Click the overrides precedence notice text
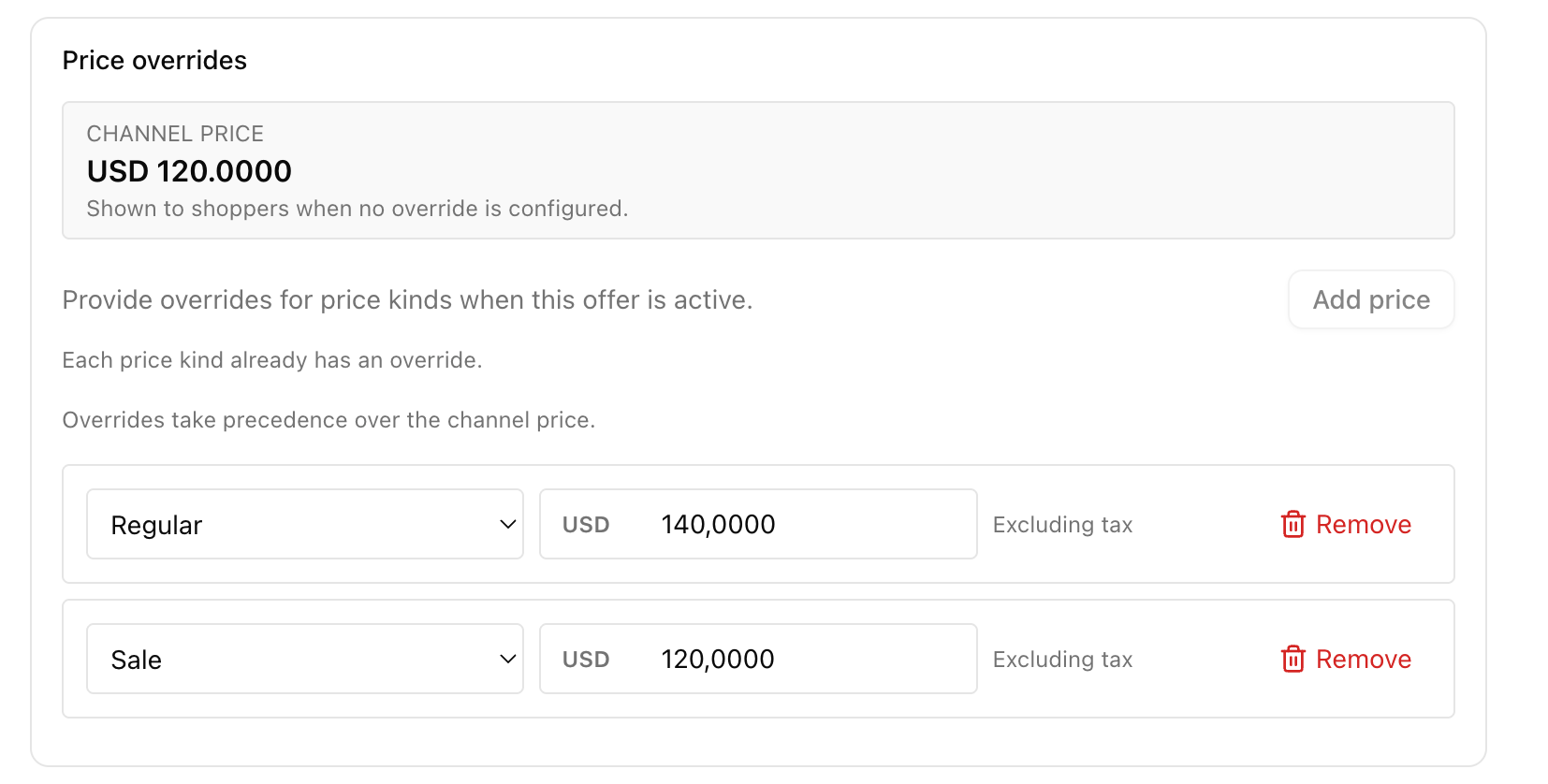1548x784 pixels. pos(328,419)
